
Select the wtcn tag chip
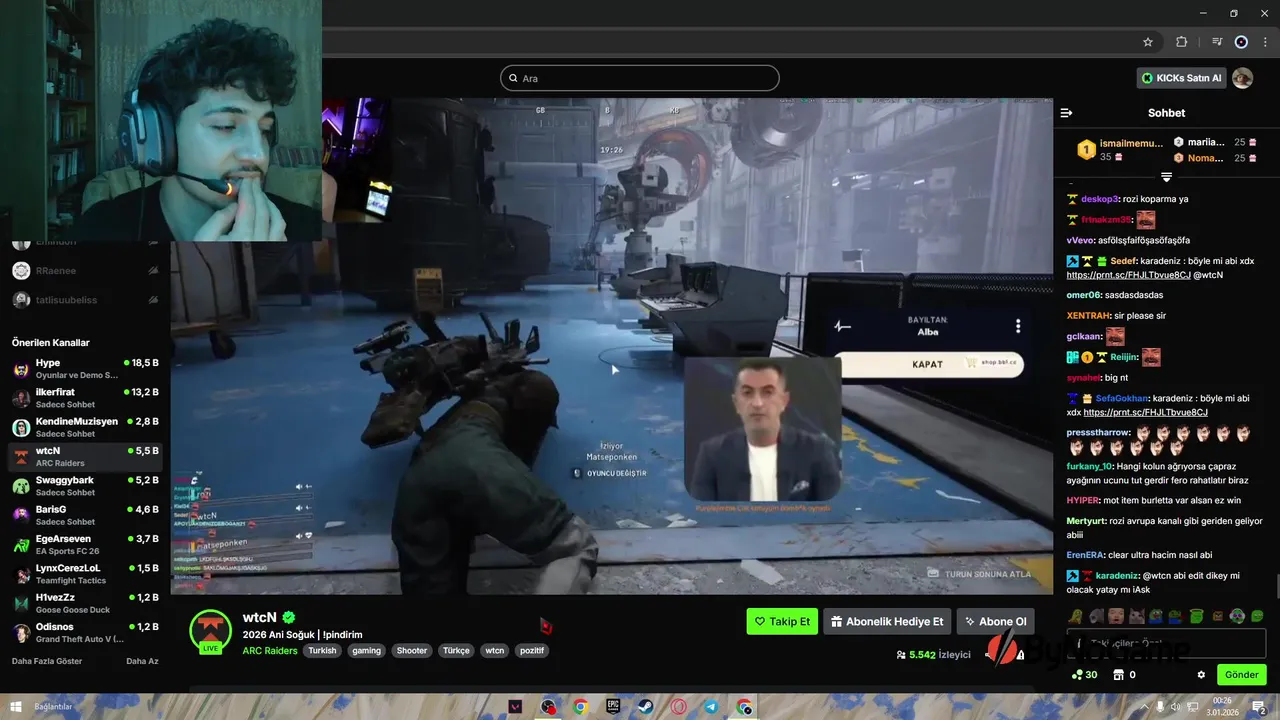(495, 650)
